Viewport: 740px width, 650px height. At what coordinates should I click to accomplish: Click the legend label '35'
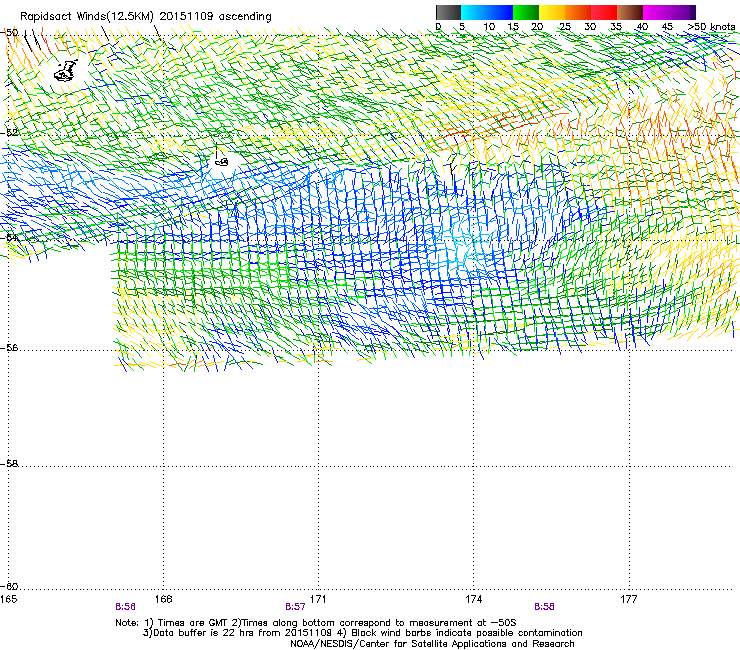[x=616, y=27]
